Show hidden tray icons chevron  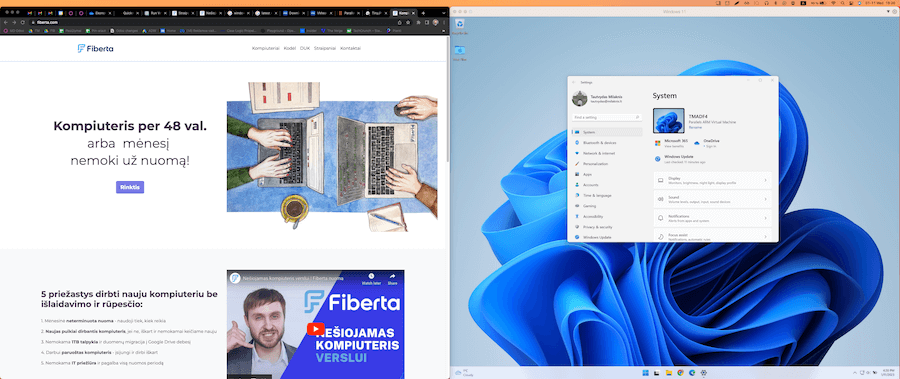pos(855,373)
